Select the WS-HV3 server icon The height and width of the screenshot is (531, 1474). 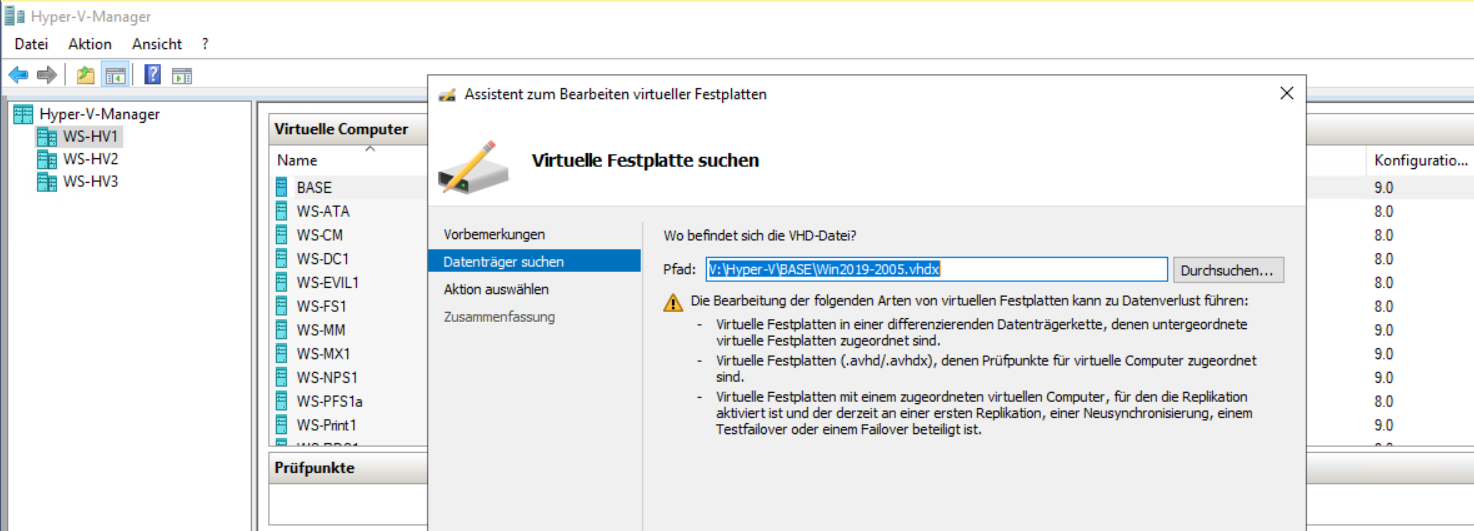tap(47, 182)
